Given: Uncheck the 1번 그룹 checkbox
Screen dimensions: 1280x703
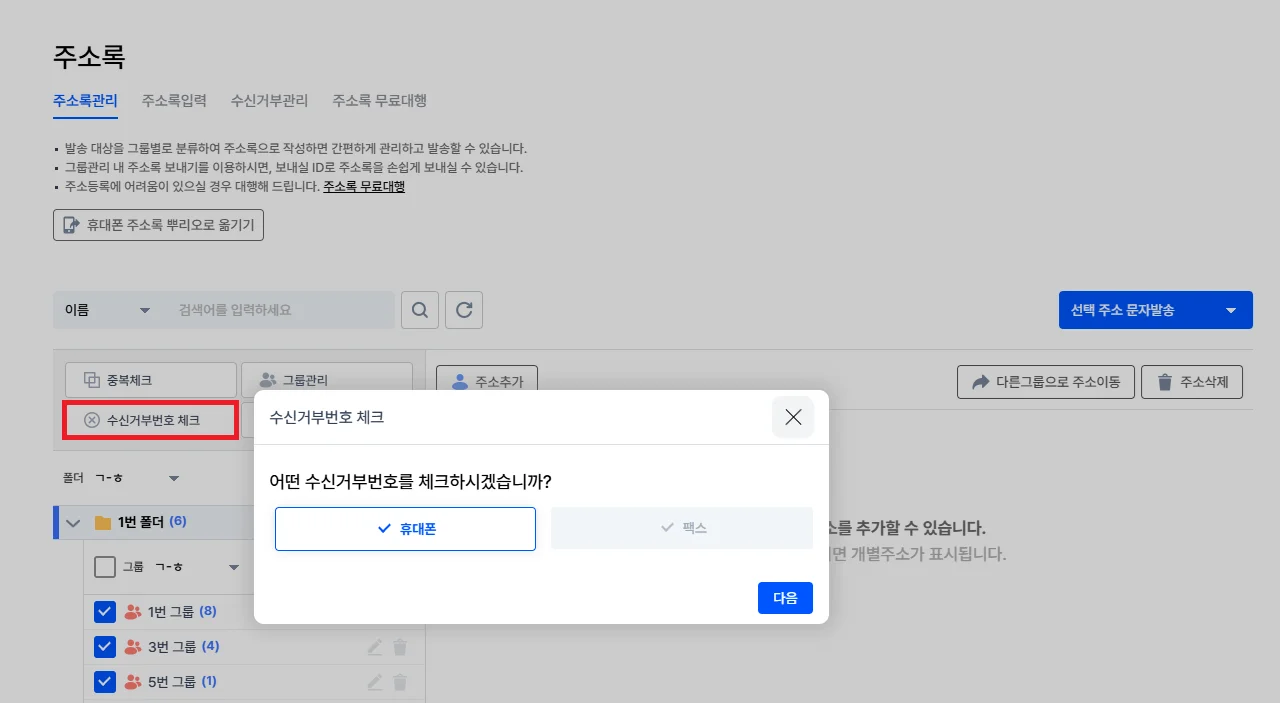Looking at the screenshot, I should (105, 612).
